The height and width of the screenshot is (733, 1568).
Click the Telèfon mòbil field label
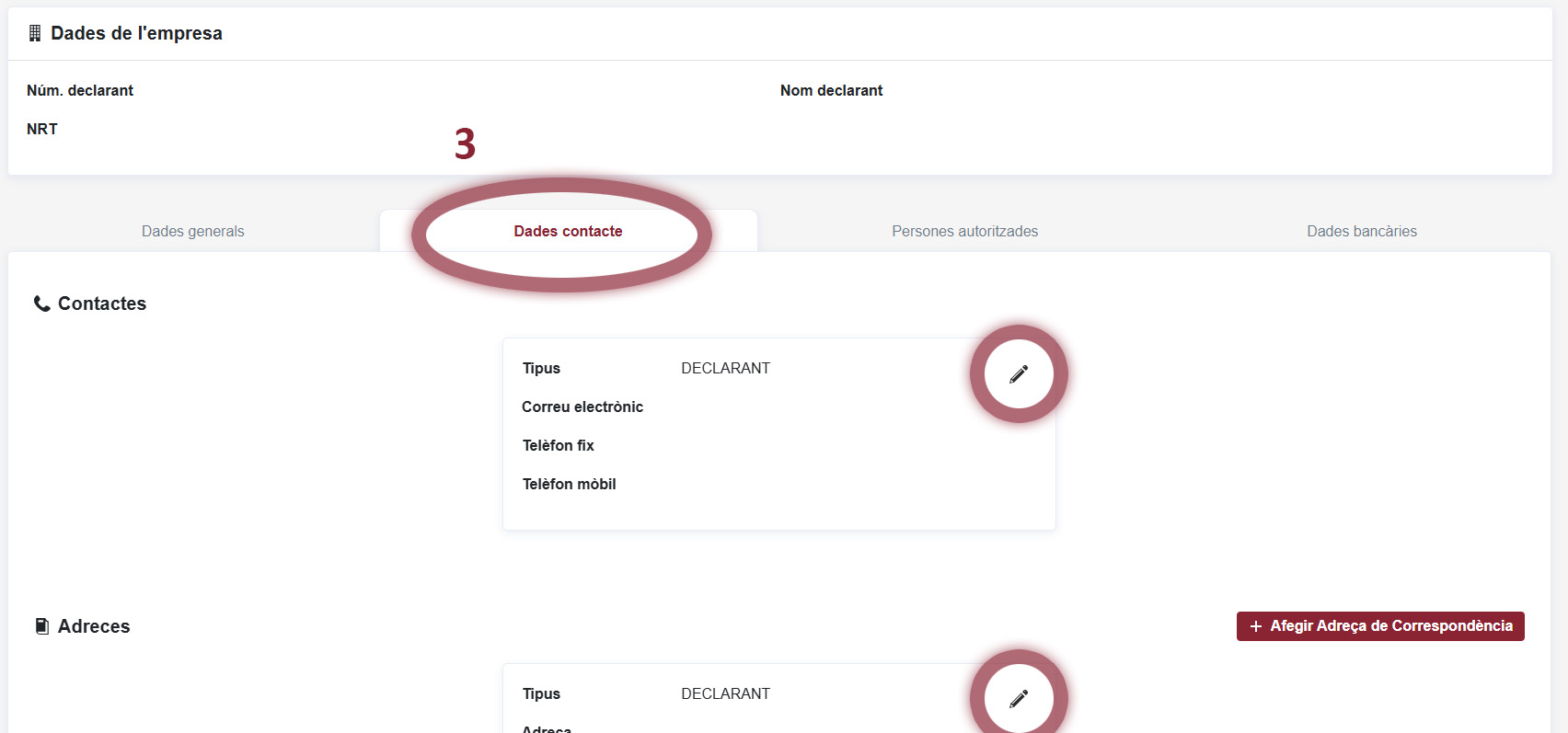(570, 484)
